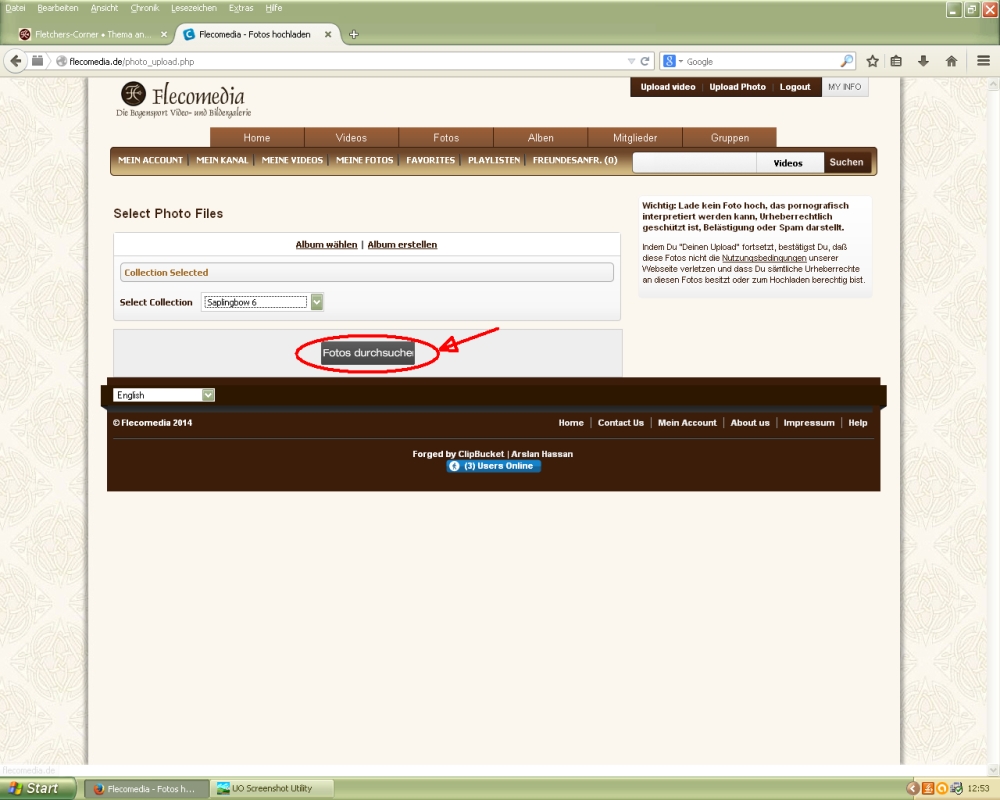The height and width of the screenshot is (800, 1000).
Task: Click the site search input field
Action: (694, 162)
